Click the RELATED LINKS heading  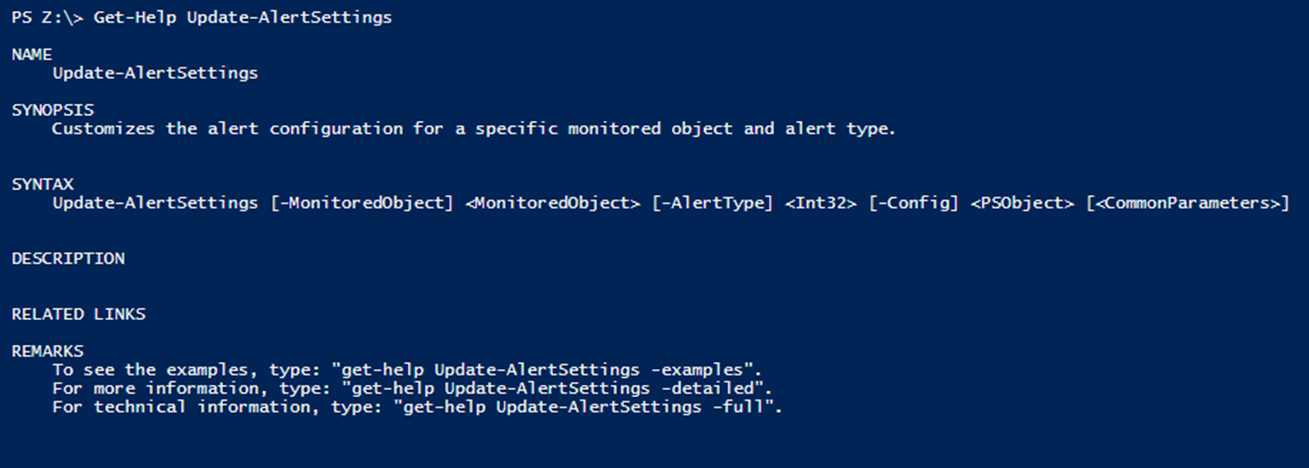point(78,314)
